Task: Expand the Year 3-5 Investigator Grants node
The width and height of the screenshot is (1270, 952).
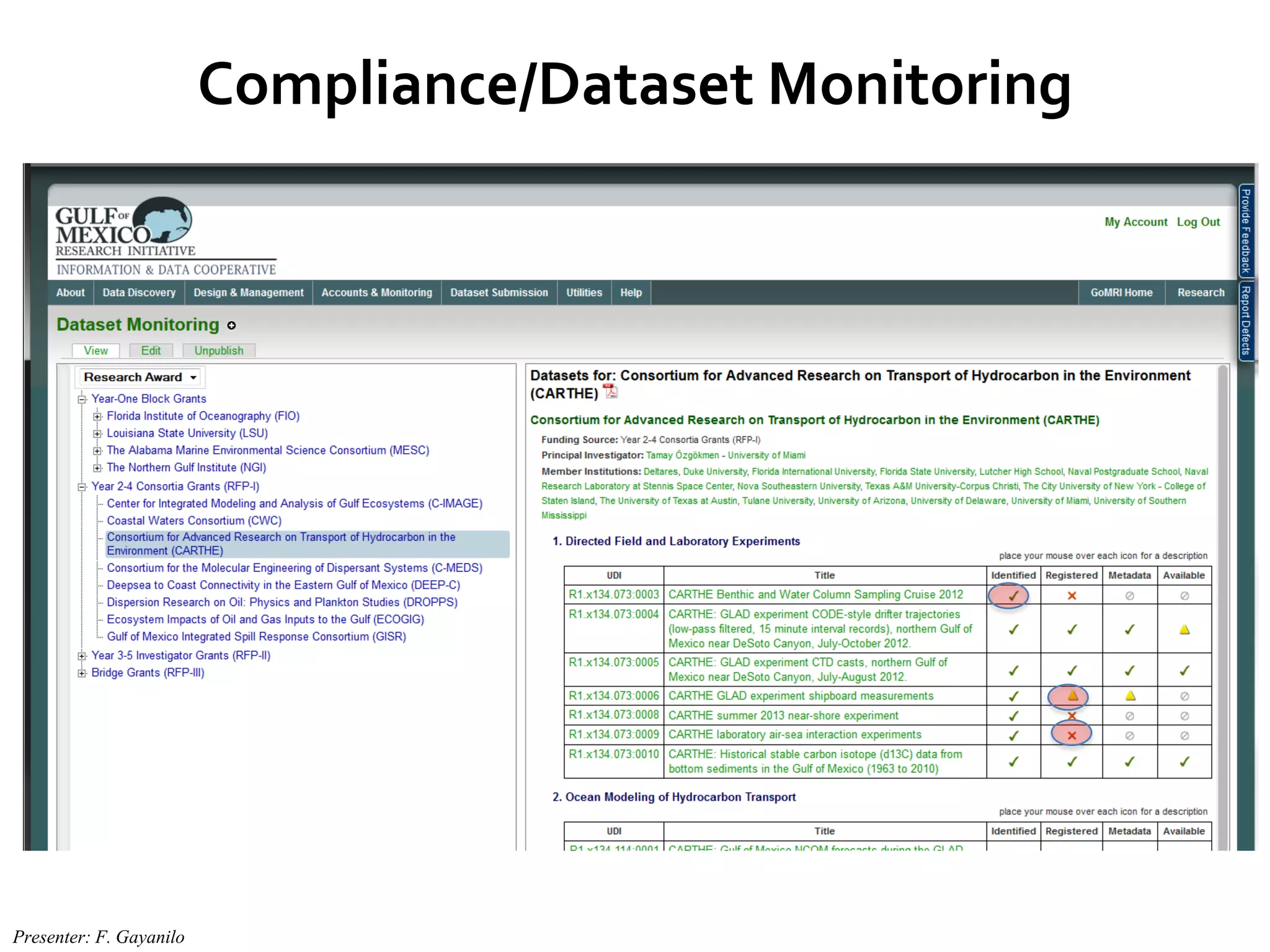Action: click(81, 656)
